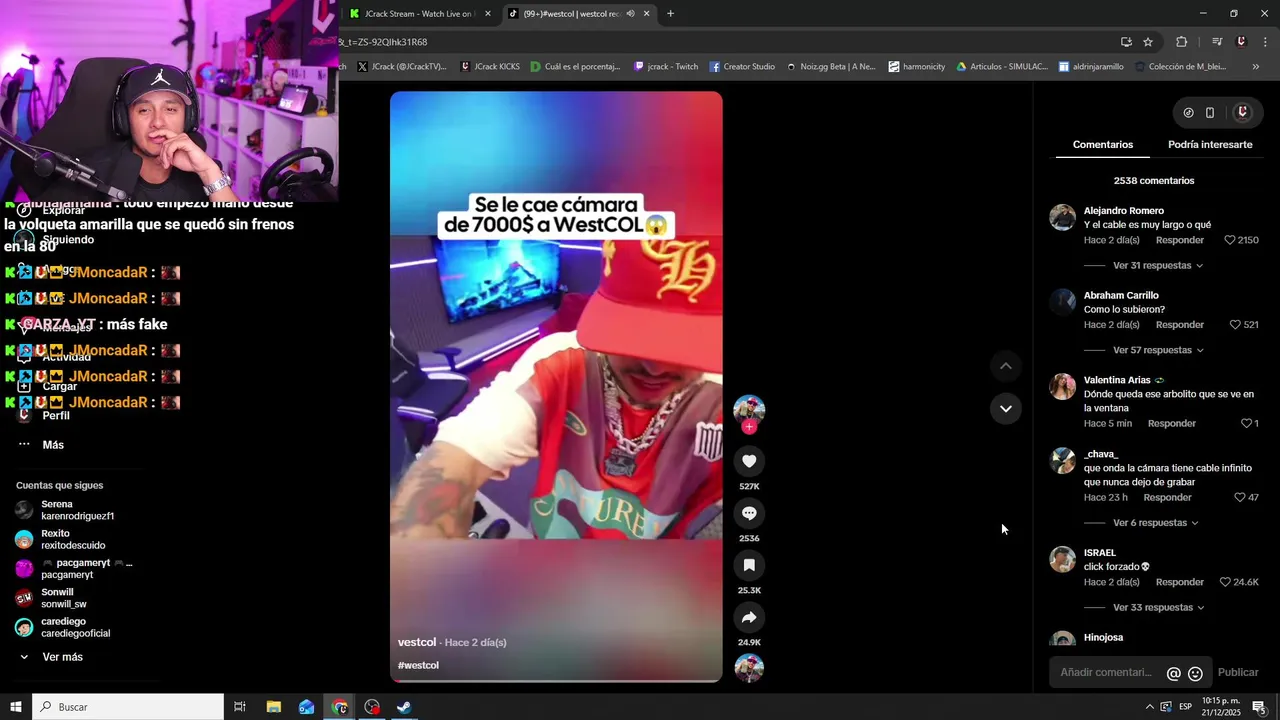Screen dimensions: 1280x720
Task: Open the media control icon in Chrome toolbar
Action: click(1217, 42)
